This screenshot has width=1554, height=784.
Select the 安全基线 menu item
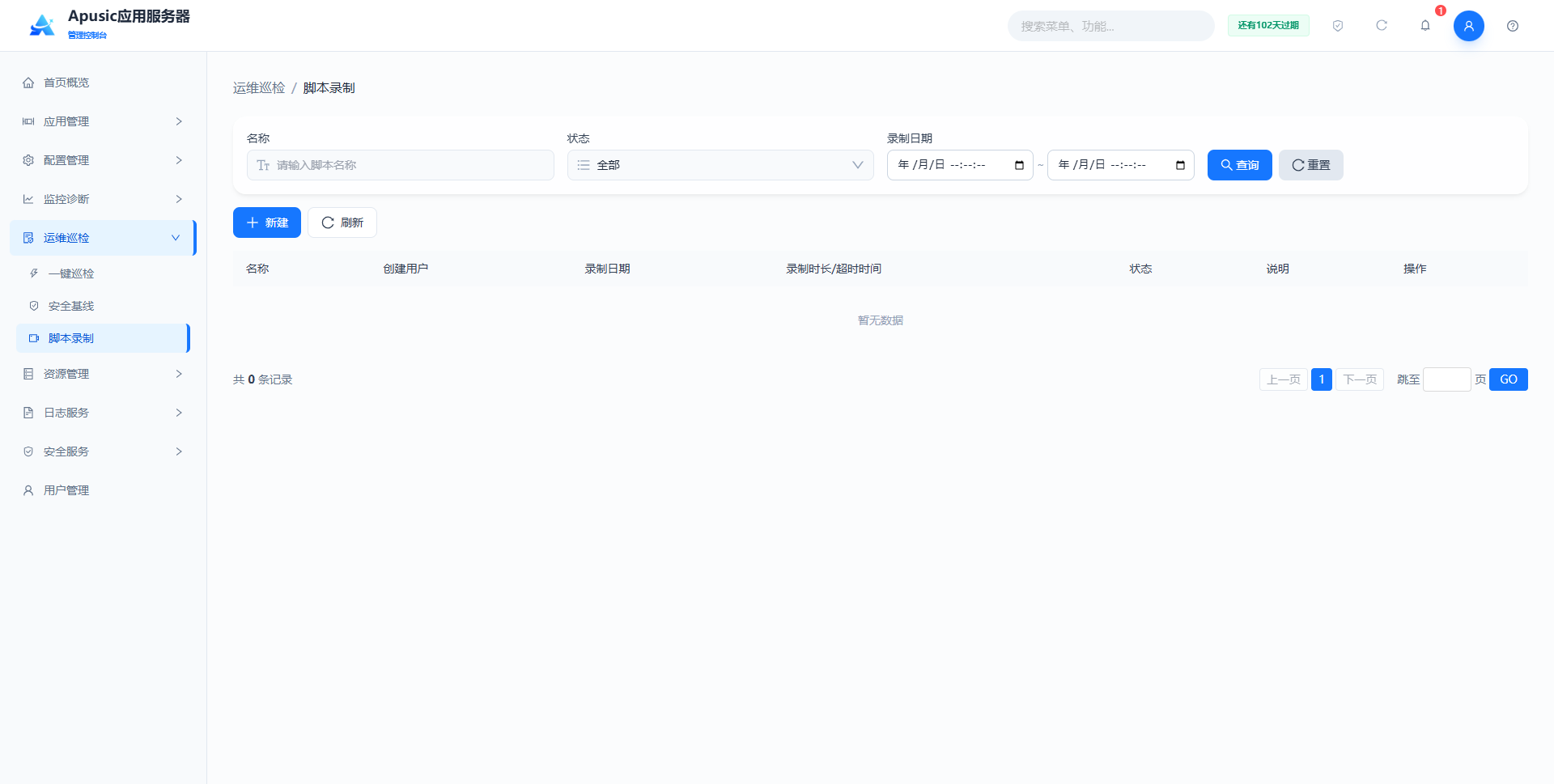tap(102, 306)
